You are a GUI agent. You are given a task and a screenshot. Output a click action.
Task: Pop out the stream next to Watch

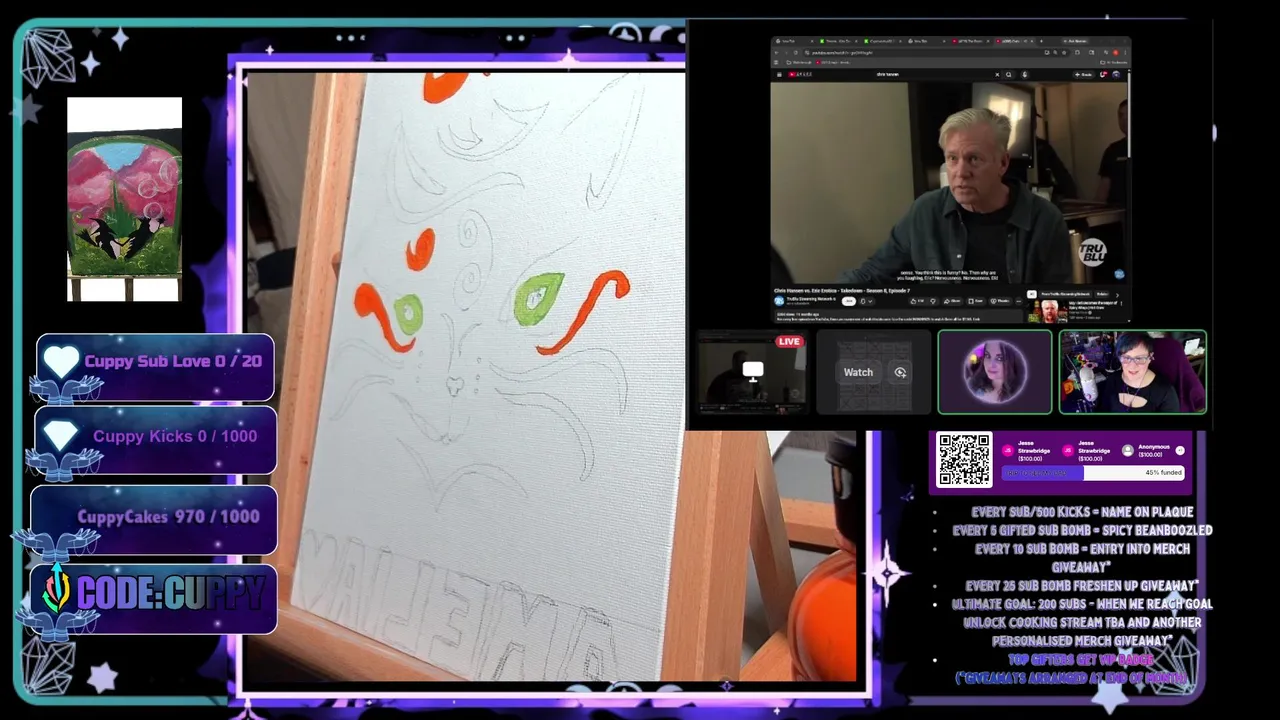point(900,372)
